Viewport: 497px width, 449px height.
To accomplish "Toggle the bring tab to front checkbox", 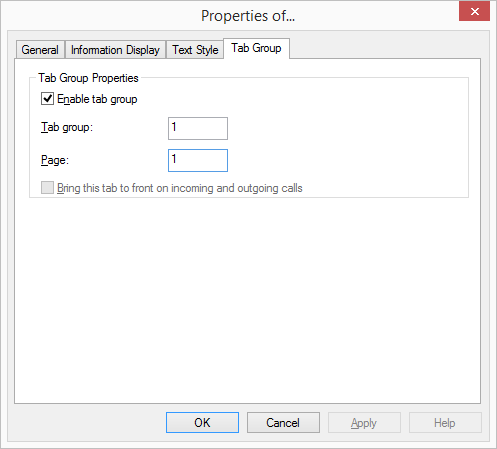I will click(x=47, y=188).
